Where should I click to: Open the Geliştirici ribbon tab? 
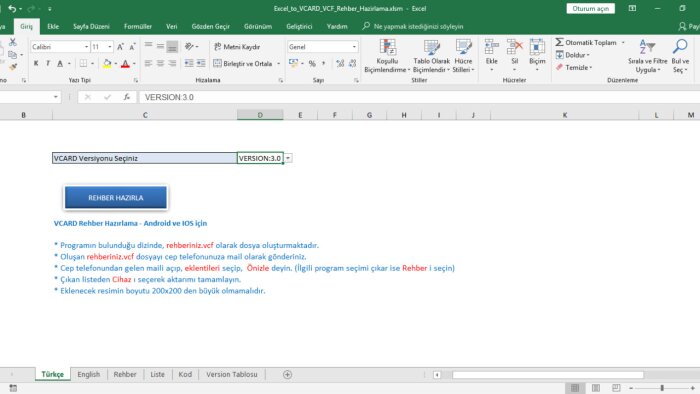[299, 27]
